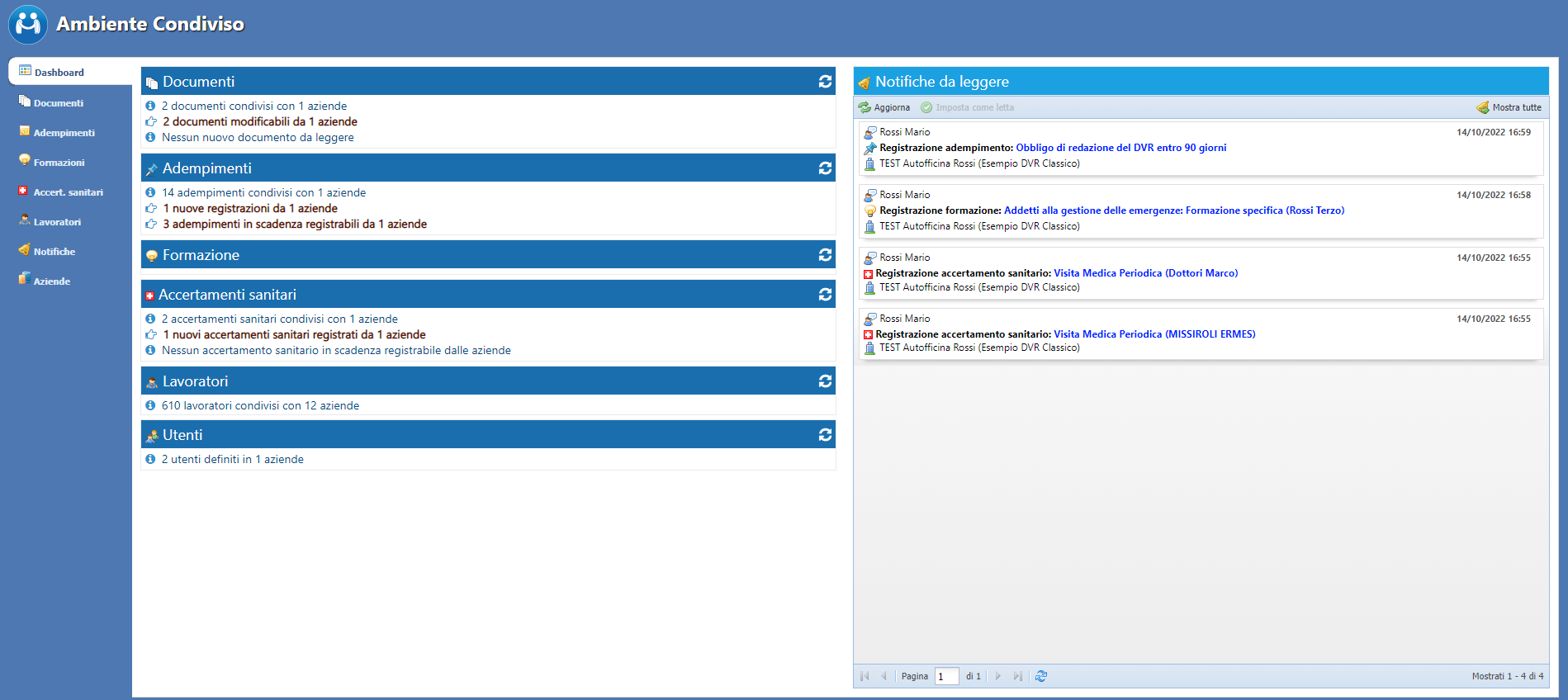The height and width of the screenshot is (700, 1568).
Task: Go to the next notifications page
Action: pos(997,676)
